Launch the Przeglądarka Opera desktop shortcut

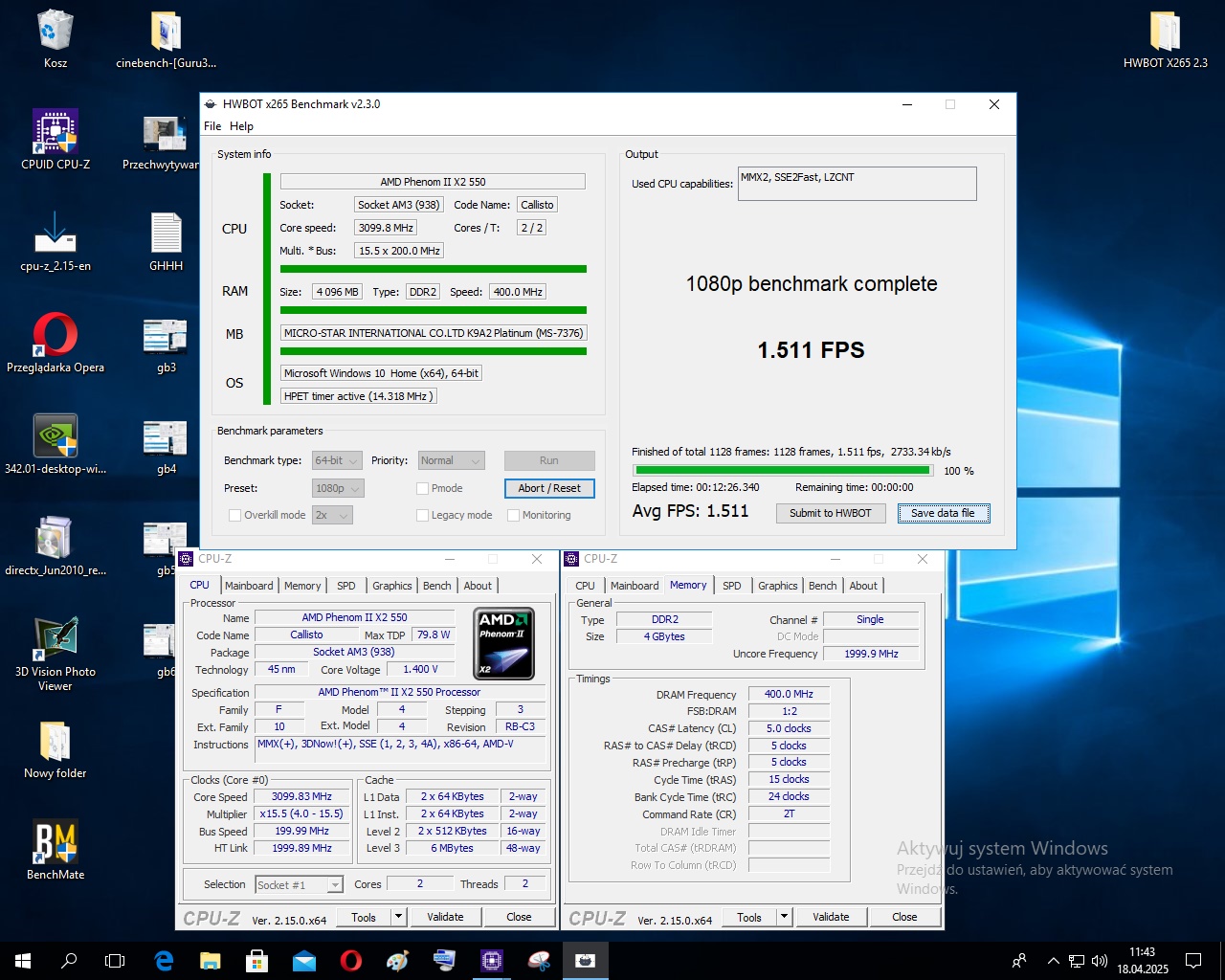tap(56, 344)
